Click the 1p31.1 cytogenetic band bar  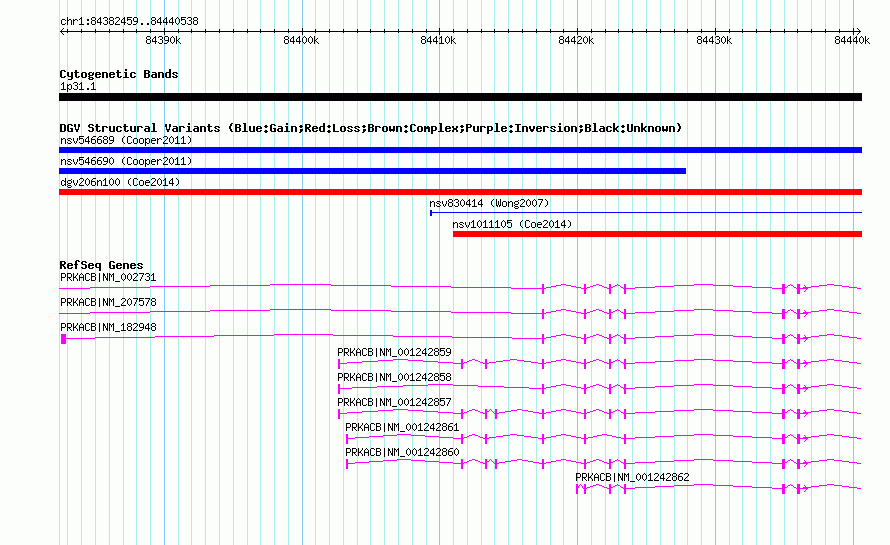coord(460,97)
